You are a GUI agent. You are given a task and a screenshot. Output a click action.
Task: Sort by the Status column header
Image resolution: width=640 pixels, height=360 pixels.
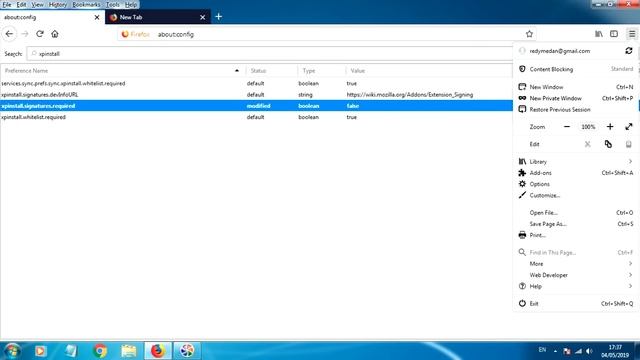[x=272, y=71]
